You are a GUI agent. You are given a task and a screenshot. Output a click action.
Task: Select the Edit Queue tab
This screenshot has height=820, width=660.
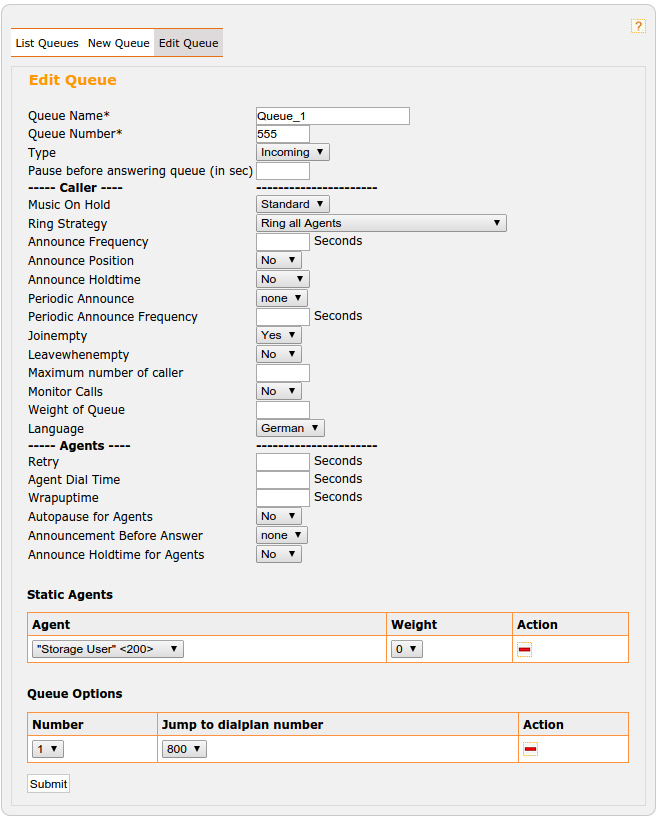click(188, 43)
